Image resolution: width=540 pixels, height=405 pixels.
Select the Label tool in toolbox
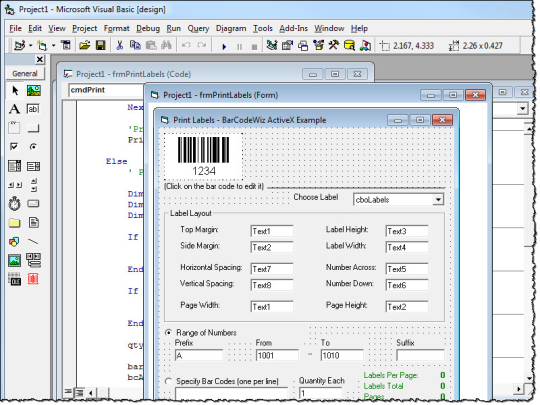click(14, 109)
